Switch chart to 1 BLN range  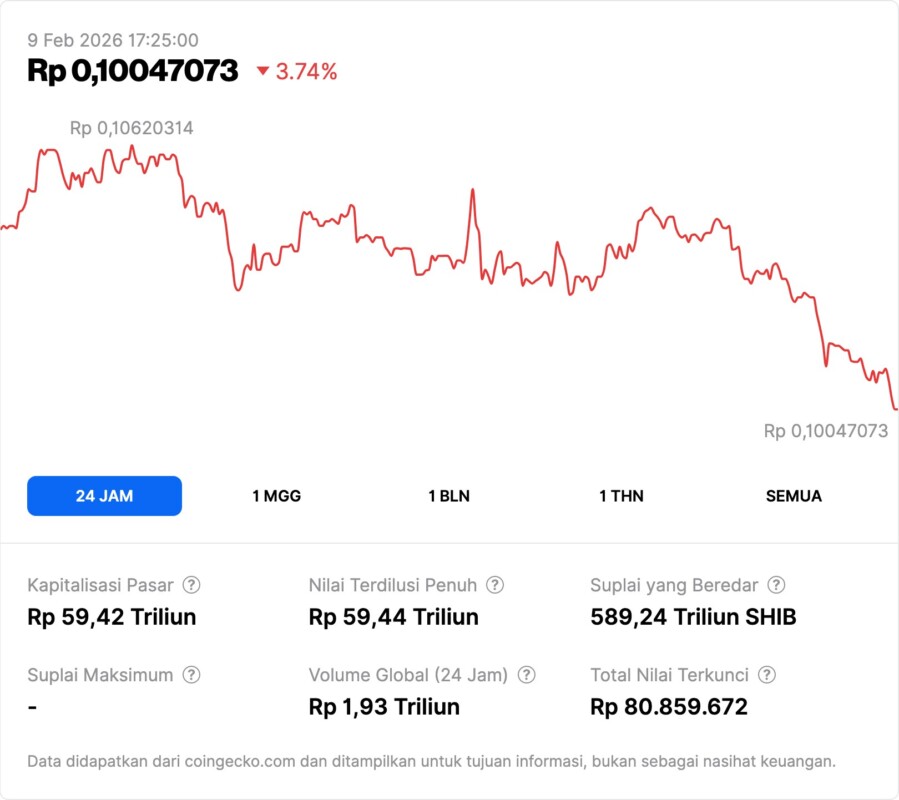pos(449,496)
